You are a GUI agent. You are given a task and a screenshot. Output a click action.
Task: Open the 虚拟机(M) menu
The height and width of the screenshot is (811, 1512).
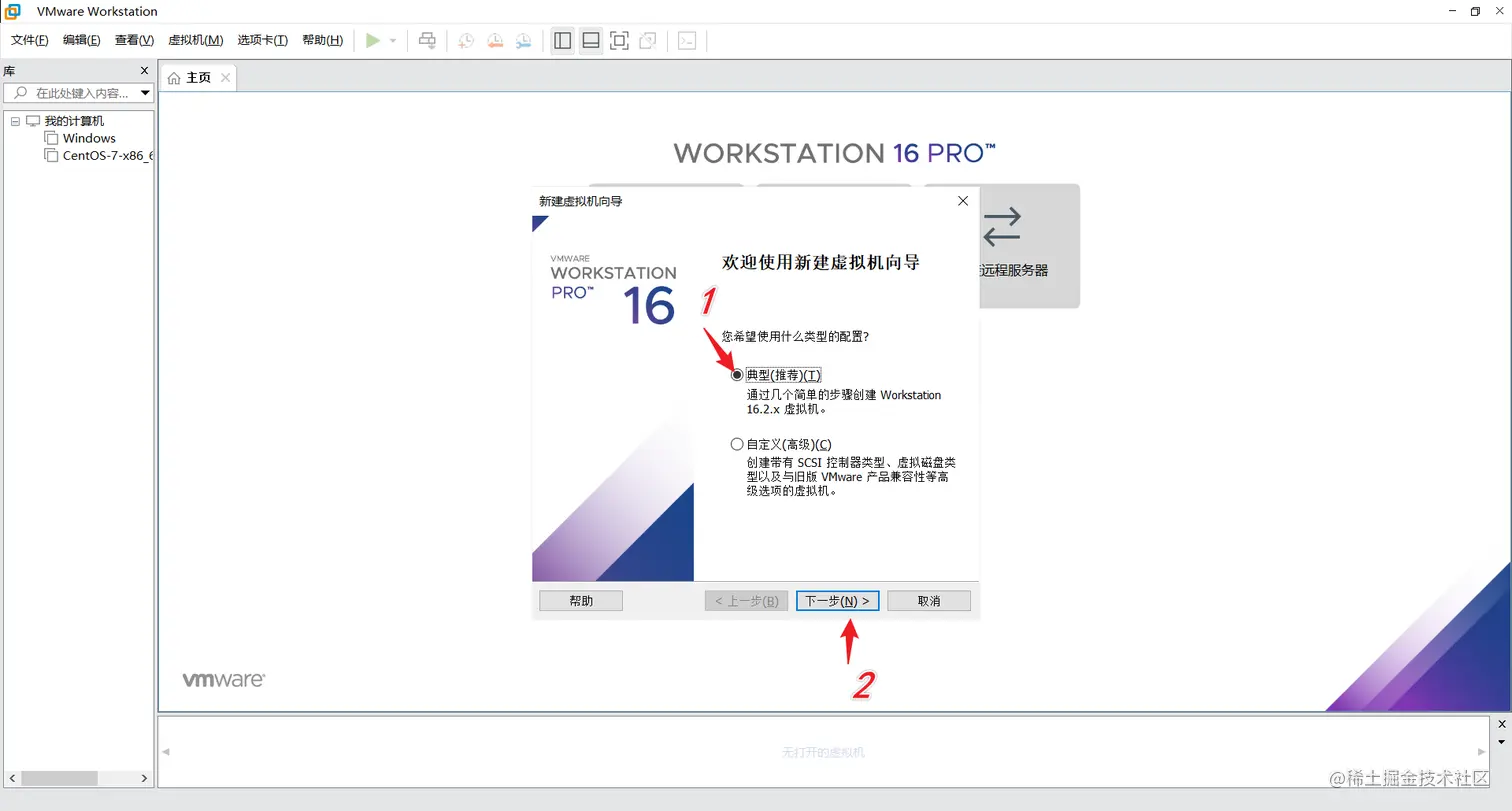pyautogui.click(x=195, y=40)
